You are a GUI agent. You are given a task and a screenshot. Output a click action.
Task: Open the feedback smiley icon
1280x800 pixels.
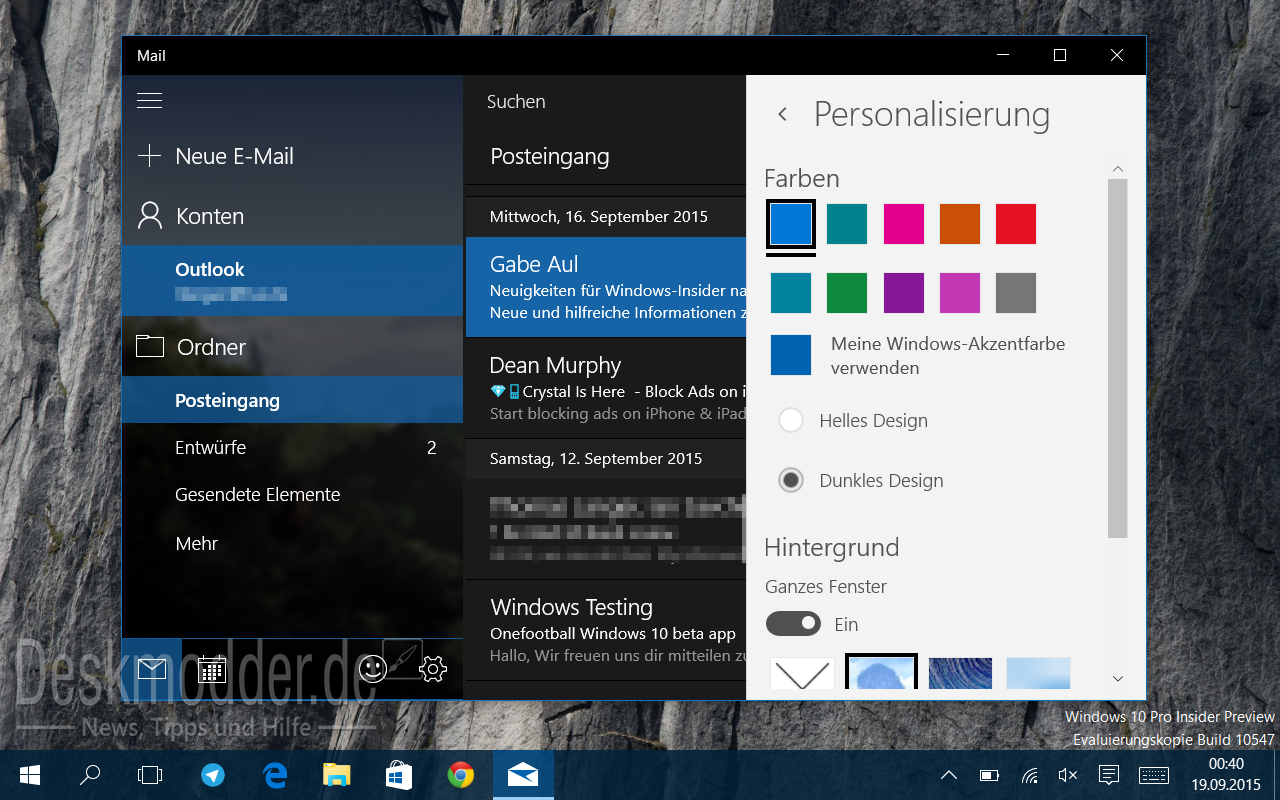(372, 669)
